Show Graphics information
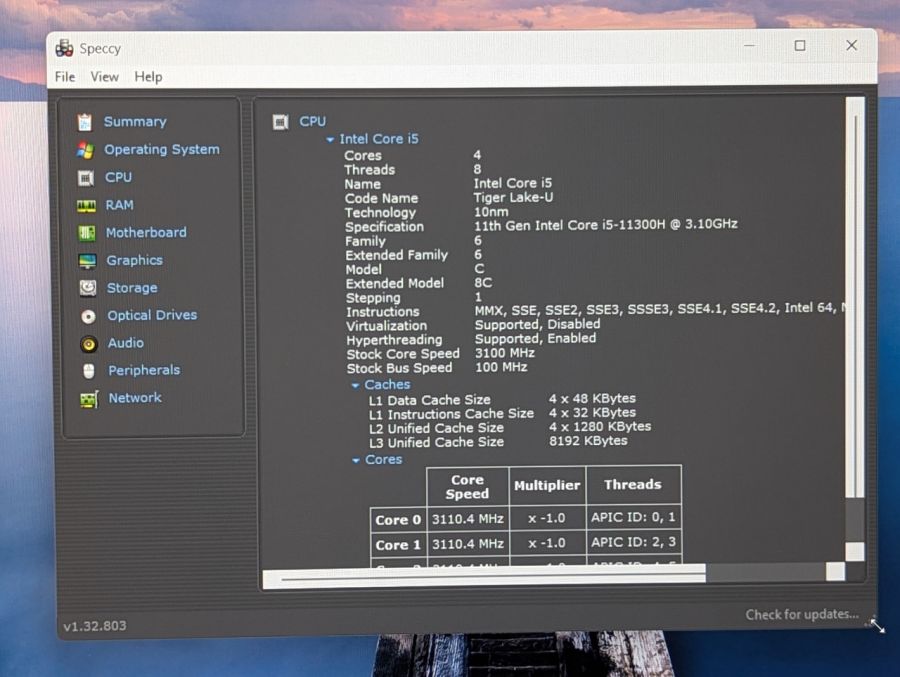This screenshot has width=900, height=677. (135, 260)
